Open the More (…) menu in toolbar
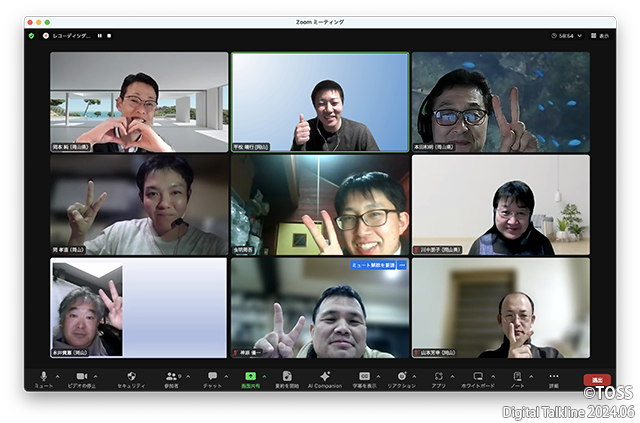The image size is (640, 423). 554,376
